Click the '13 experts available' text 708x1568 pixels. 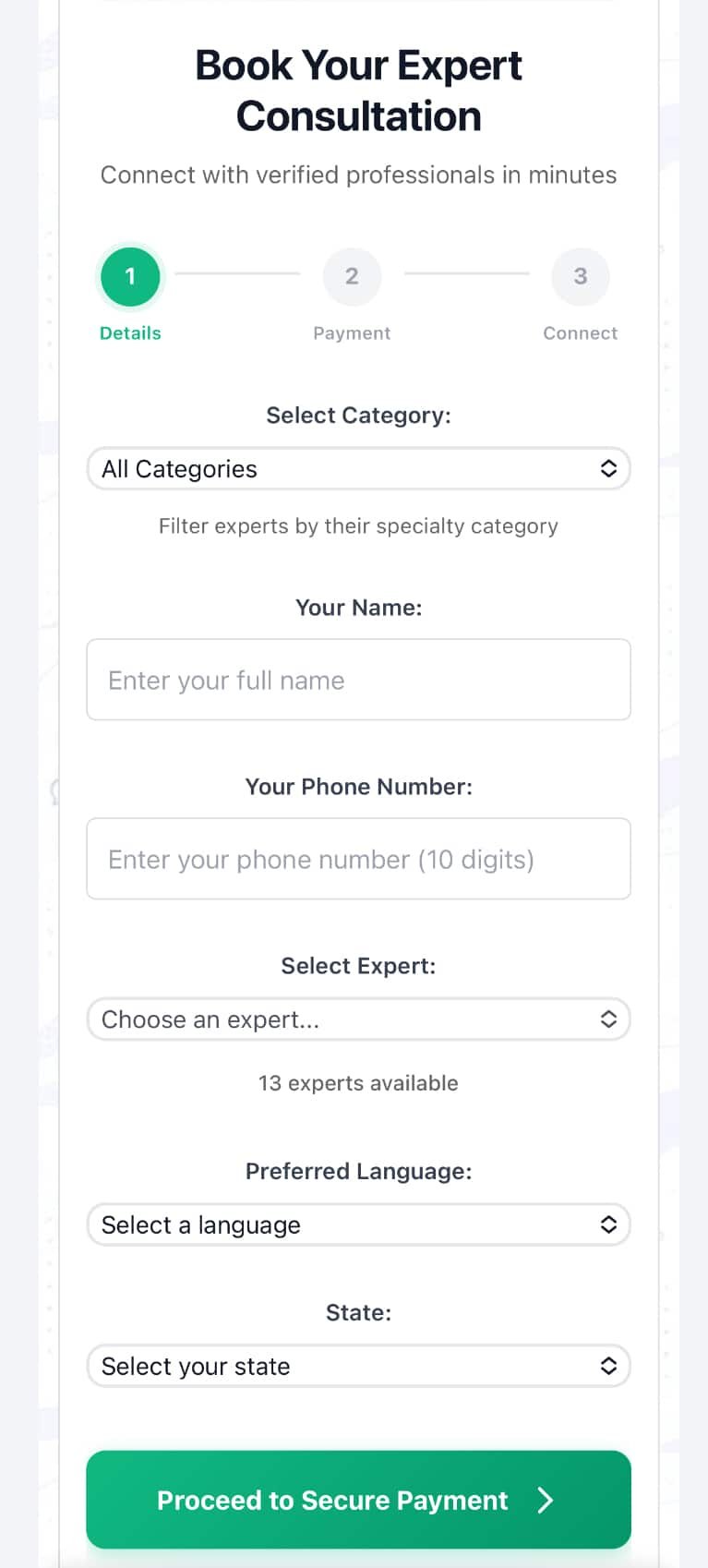tap(359, 1082)
